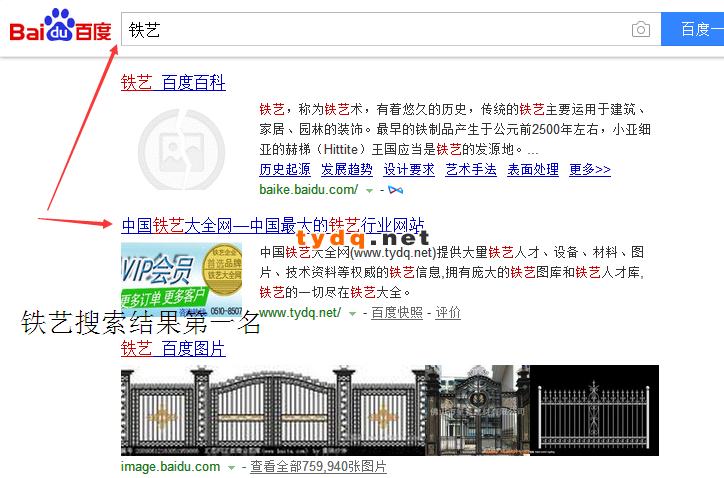Expand dropdown arrow next to www.tydq.net/

click(352, 314)
